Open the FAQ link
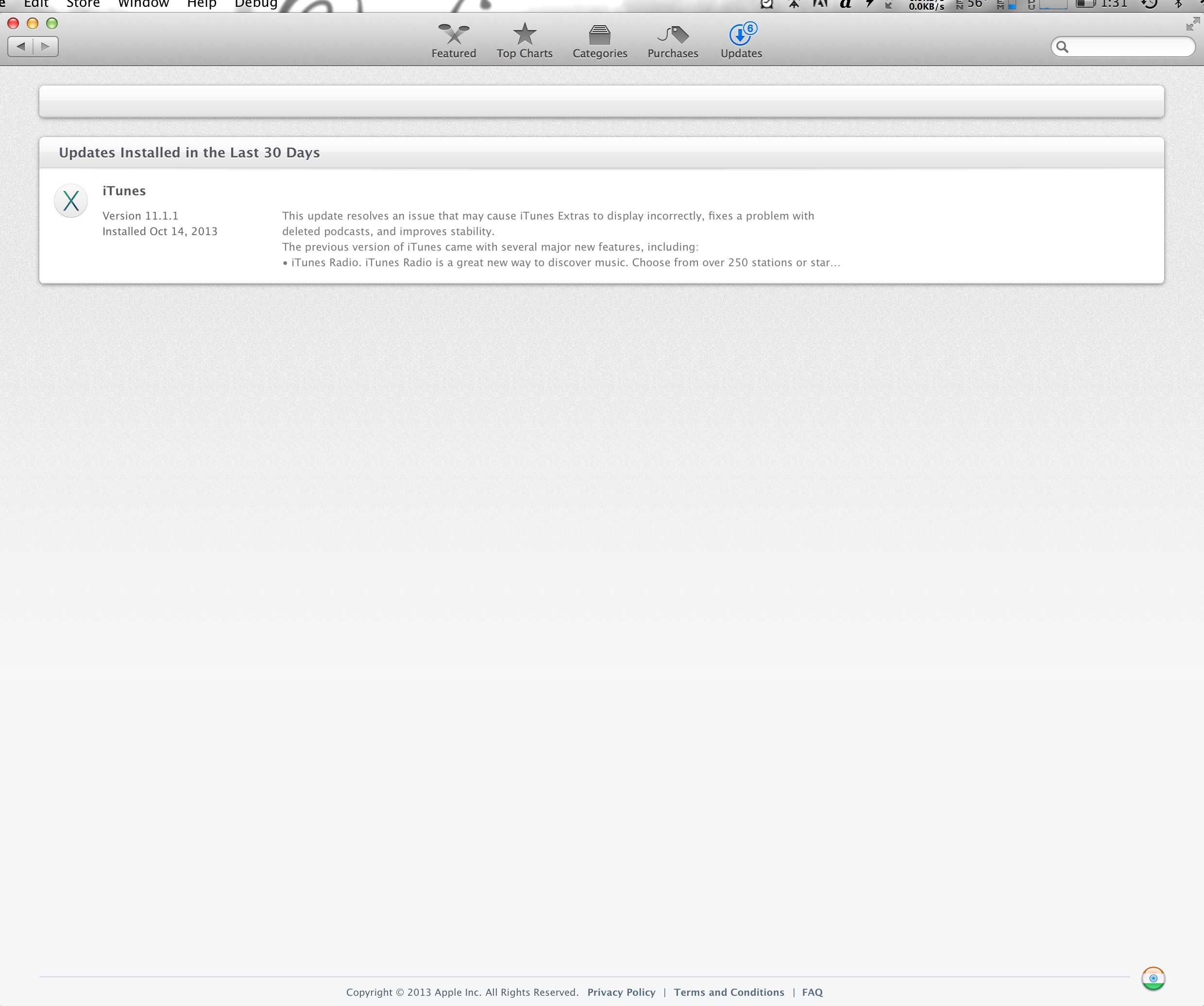The image size is (1204, 1006). coord(812,992)
